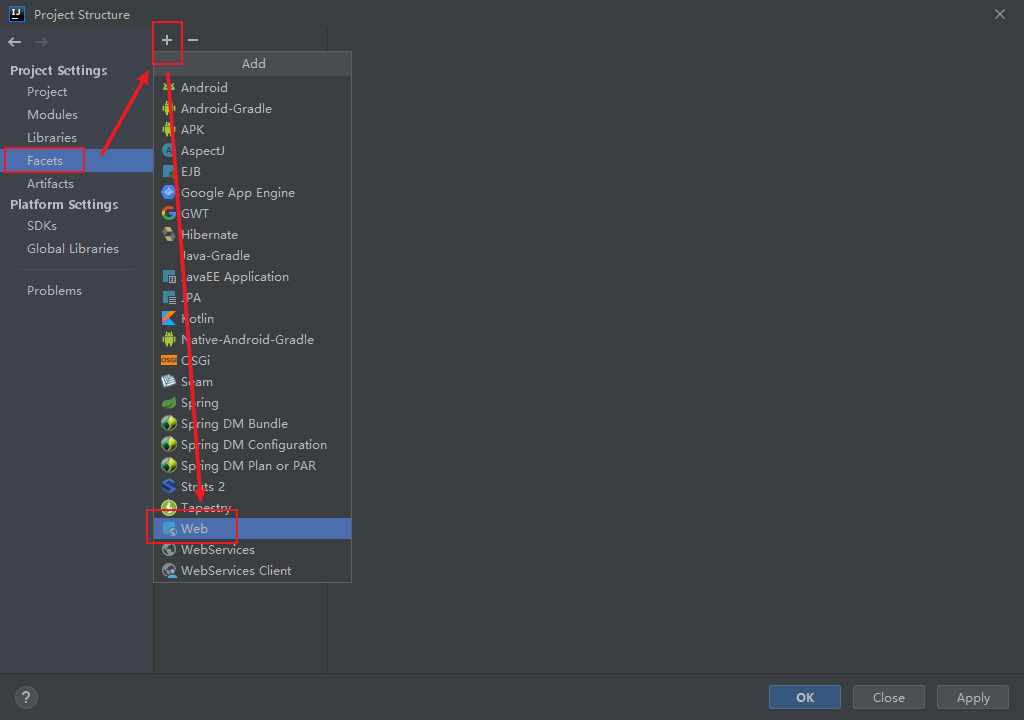Click the OSGi orange icon
This screenshot has width=1024, height=720.
169,360
